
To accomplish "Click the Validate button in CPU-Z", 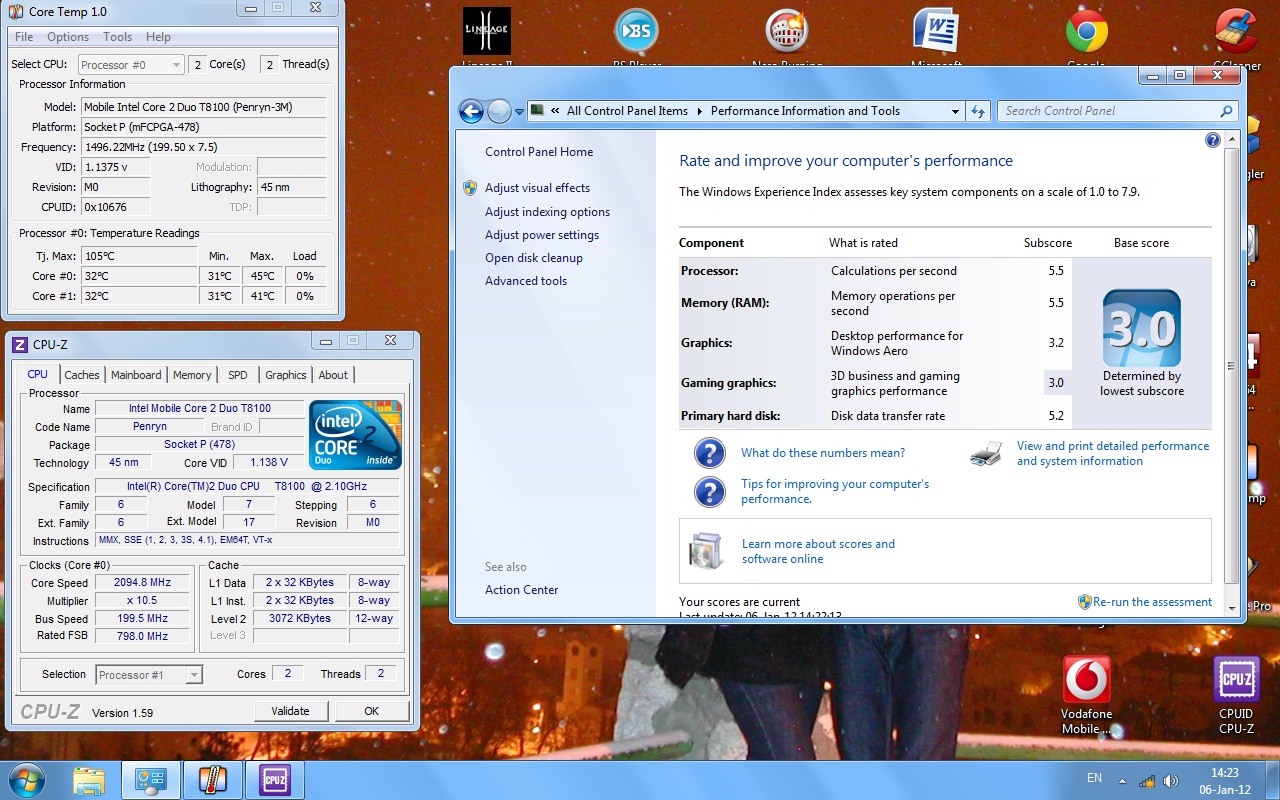I will click(290, 711).
